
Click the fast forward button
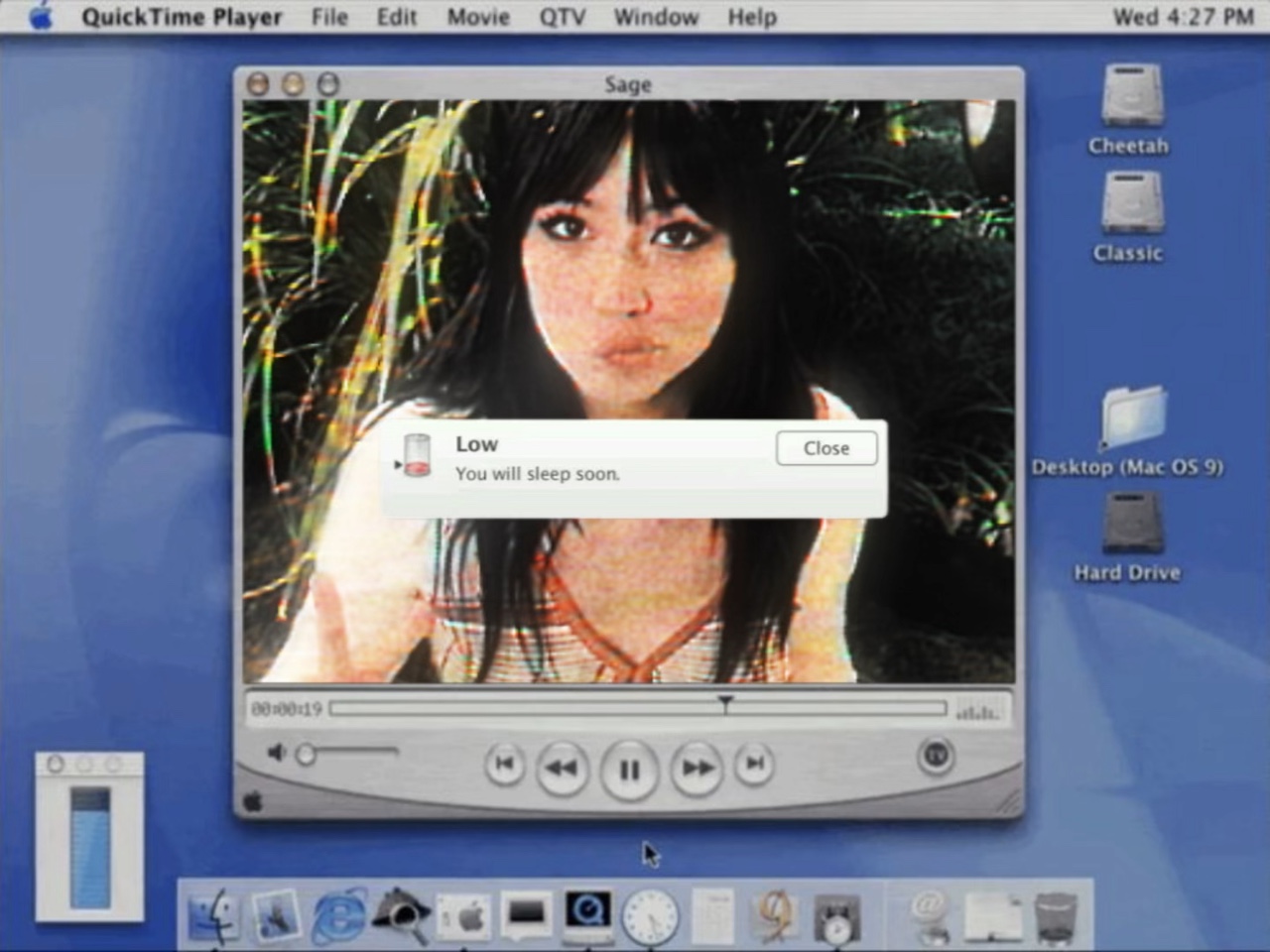697,768
